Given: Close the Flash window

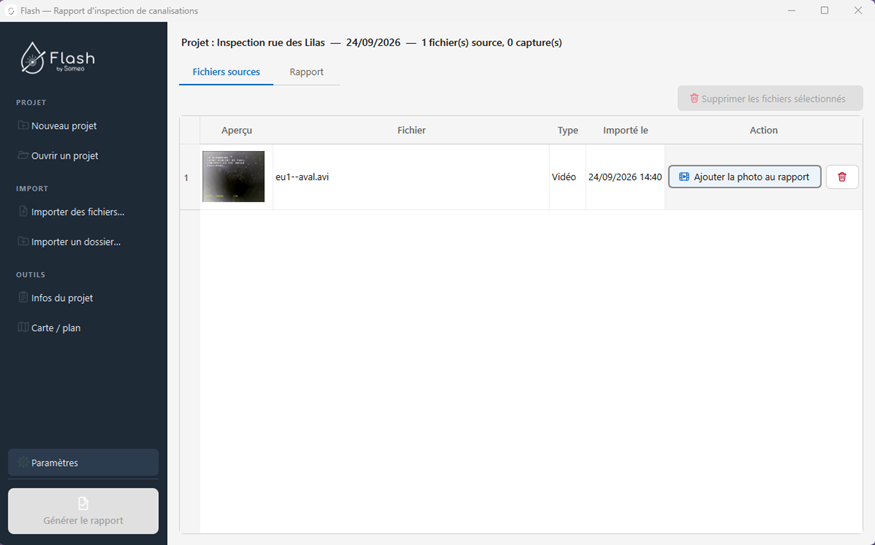Looking at the screenshot, I should point(858,11).
